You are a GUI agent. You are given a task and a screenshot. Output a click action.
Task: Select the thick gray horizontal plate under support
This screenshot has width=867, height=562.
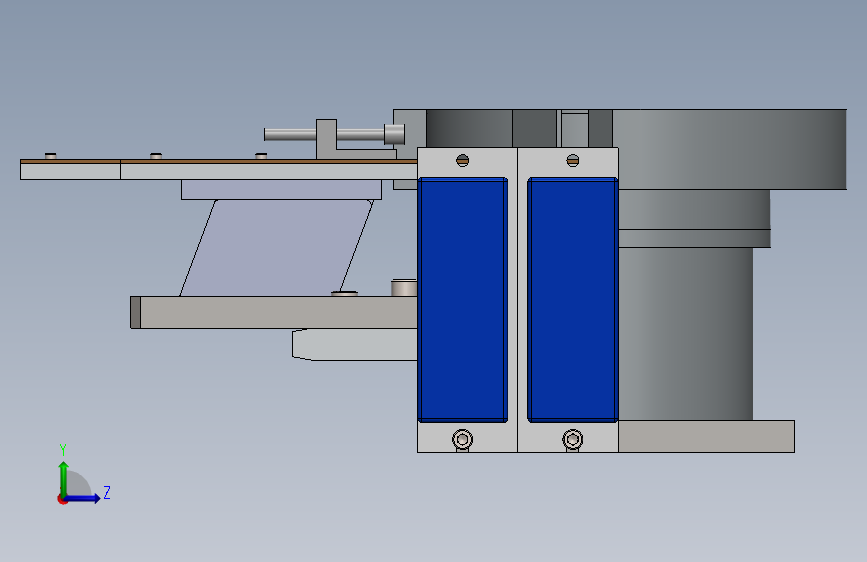(274, 313)
